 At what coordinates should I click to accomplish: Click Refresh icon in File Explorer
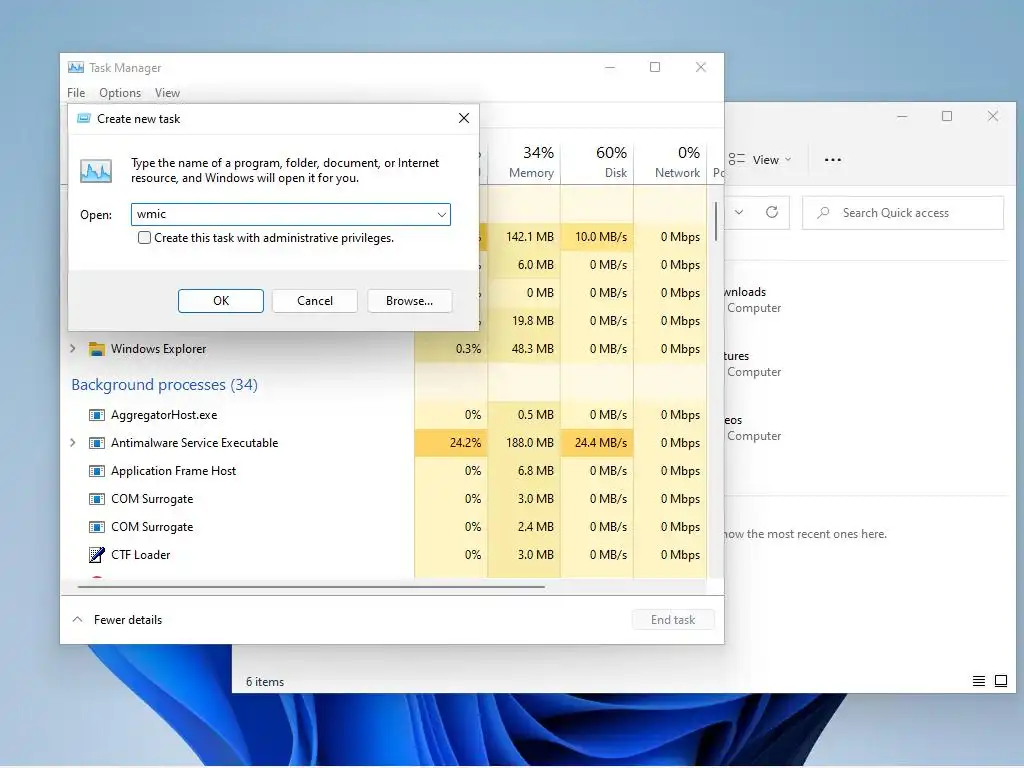(772, 212)
